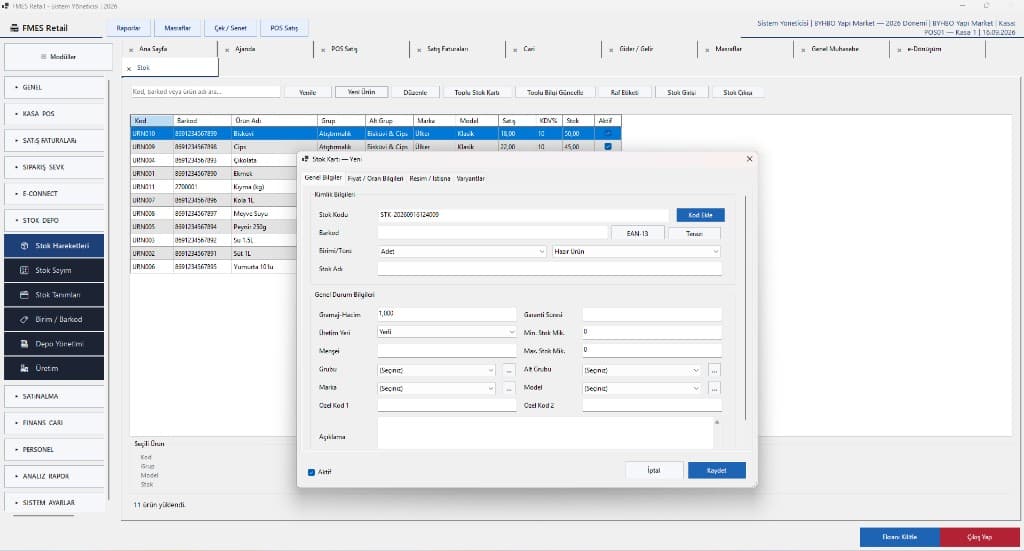Open the Adet unit dropdown

pyautogui.click(x=462, y=251)
